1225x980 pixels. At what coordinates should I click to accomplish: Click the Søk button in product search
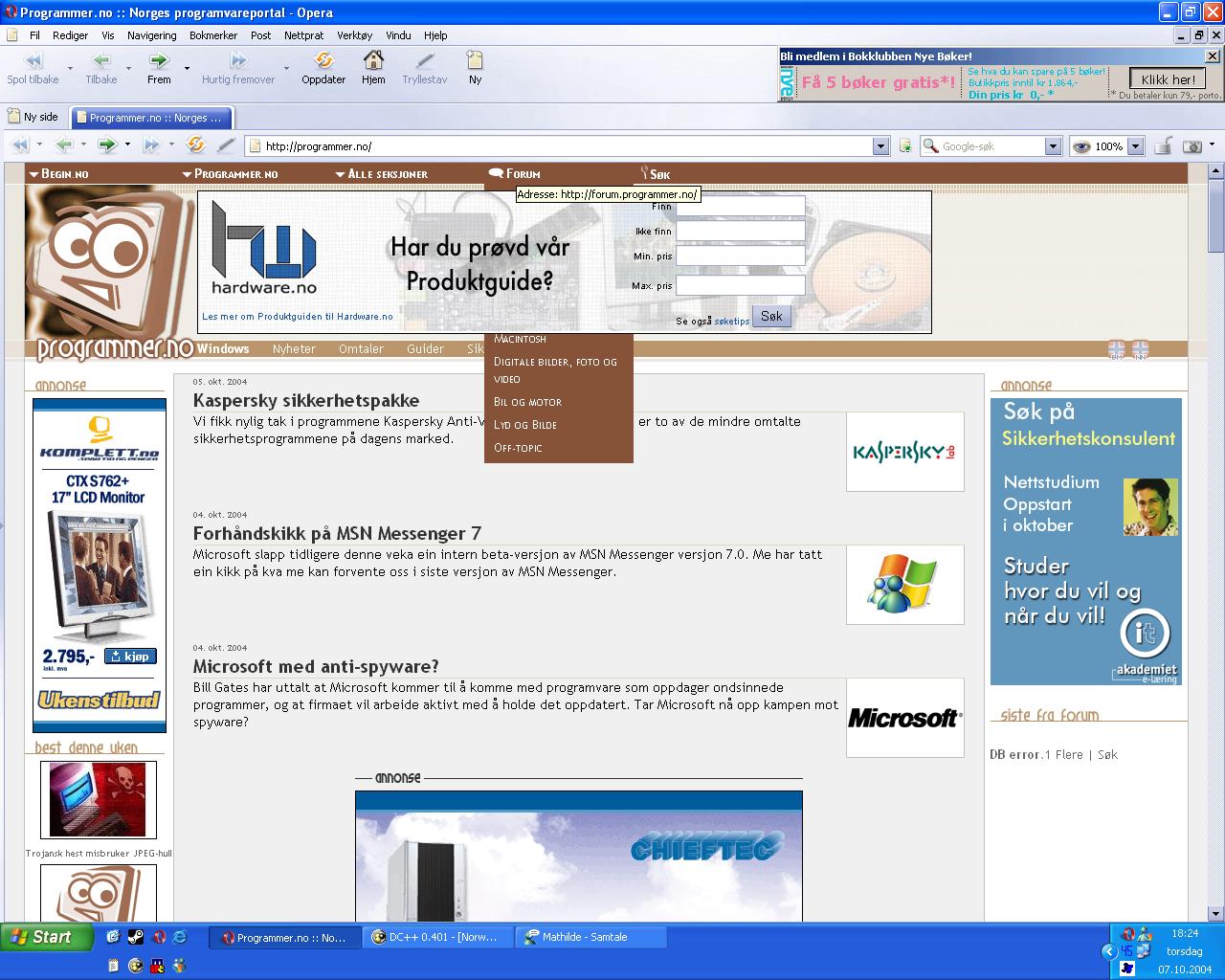click(x=771, y=317)
